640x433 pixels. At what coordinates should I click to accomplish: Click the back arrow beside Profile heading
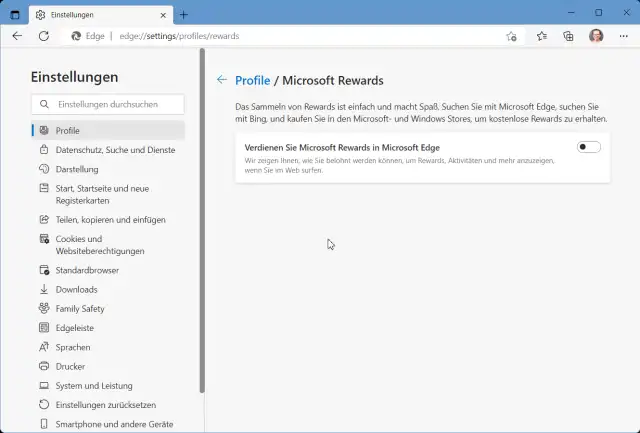[x=222, y=80]
